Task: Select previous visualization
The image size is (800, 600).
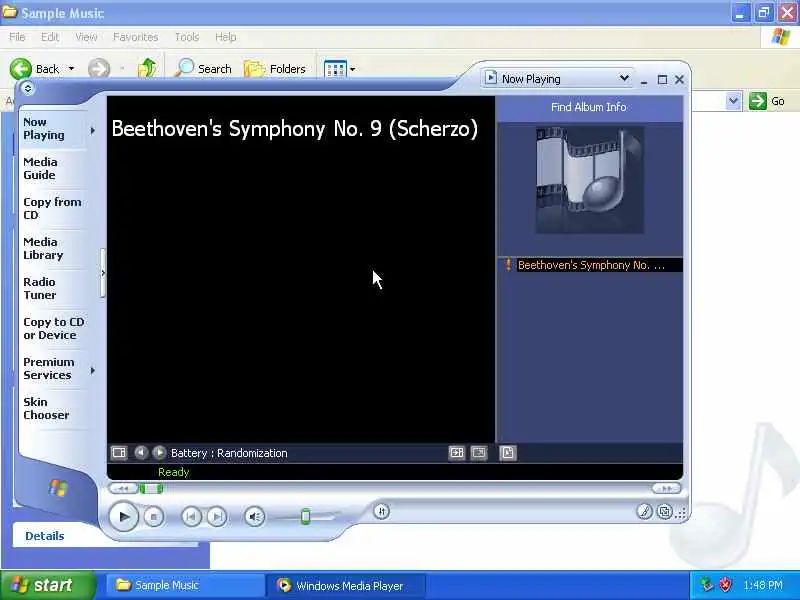Action: tap(141, 453)
